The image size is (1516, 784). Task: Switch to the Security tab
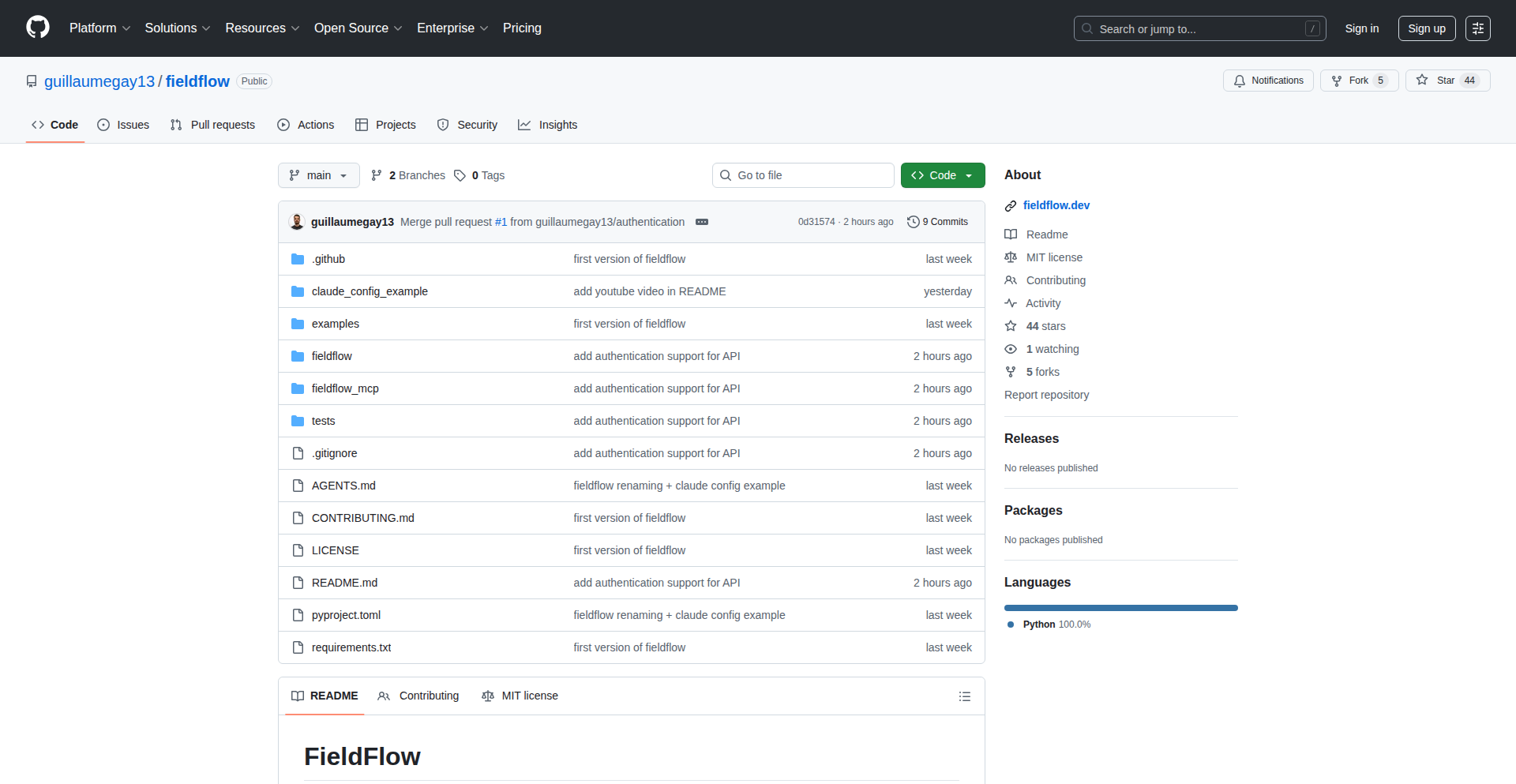[467, 125]
